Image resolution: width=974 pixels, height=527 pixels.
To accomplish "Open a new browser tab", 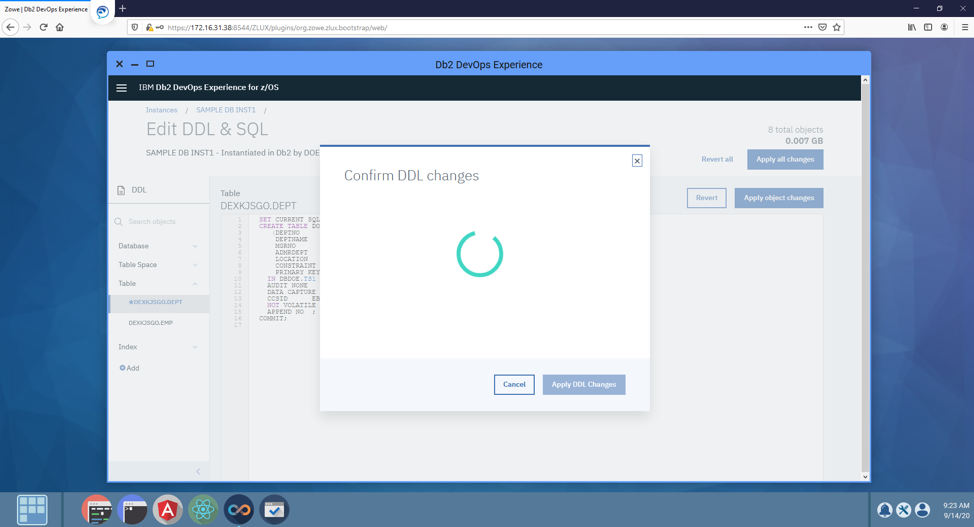I will [x=122, y=9].
